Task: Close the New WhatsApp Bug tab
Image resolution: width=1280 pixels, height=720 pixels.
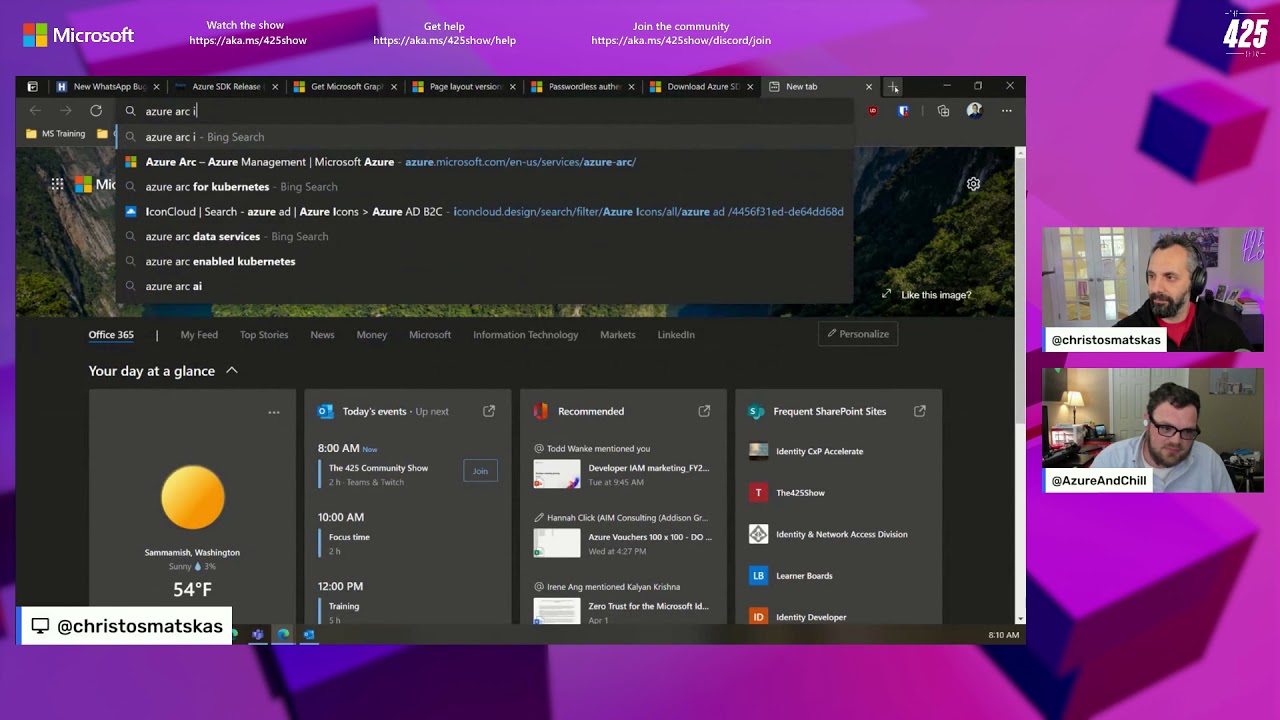Action: click(158, 87)
